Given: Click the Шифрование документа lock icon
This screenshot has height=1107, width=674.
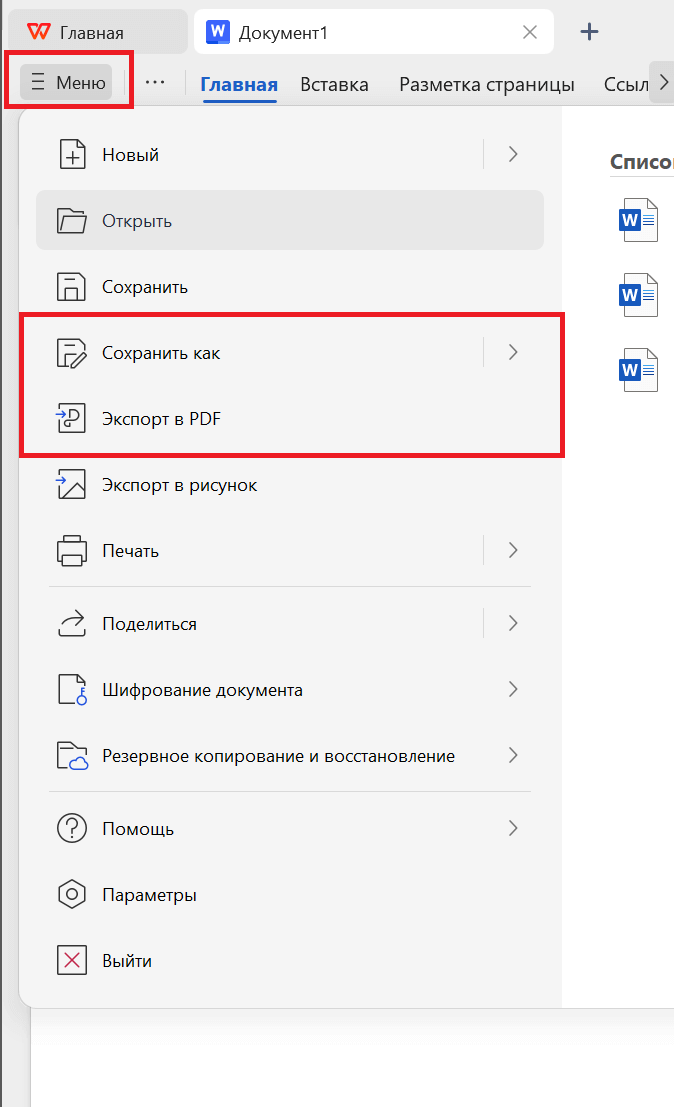Looking at the screenshot, I should click(x=72, y=689).
